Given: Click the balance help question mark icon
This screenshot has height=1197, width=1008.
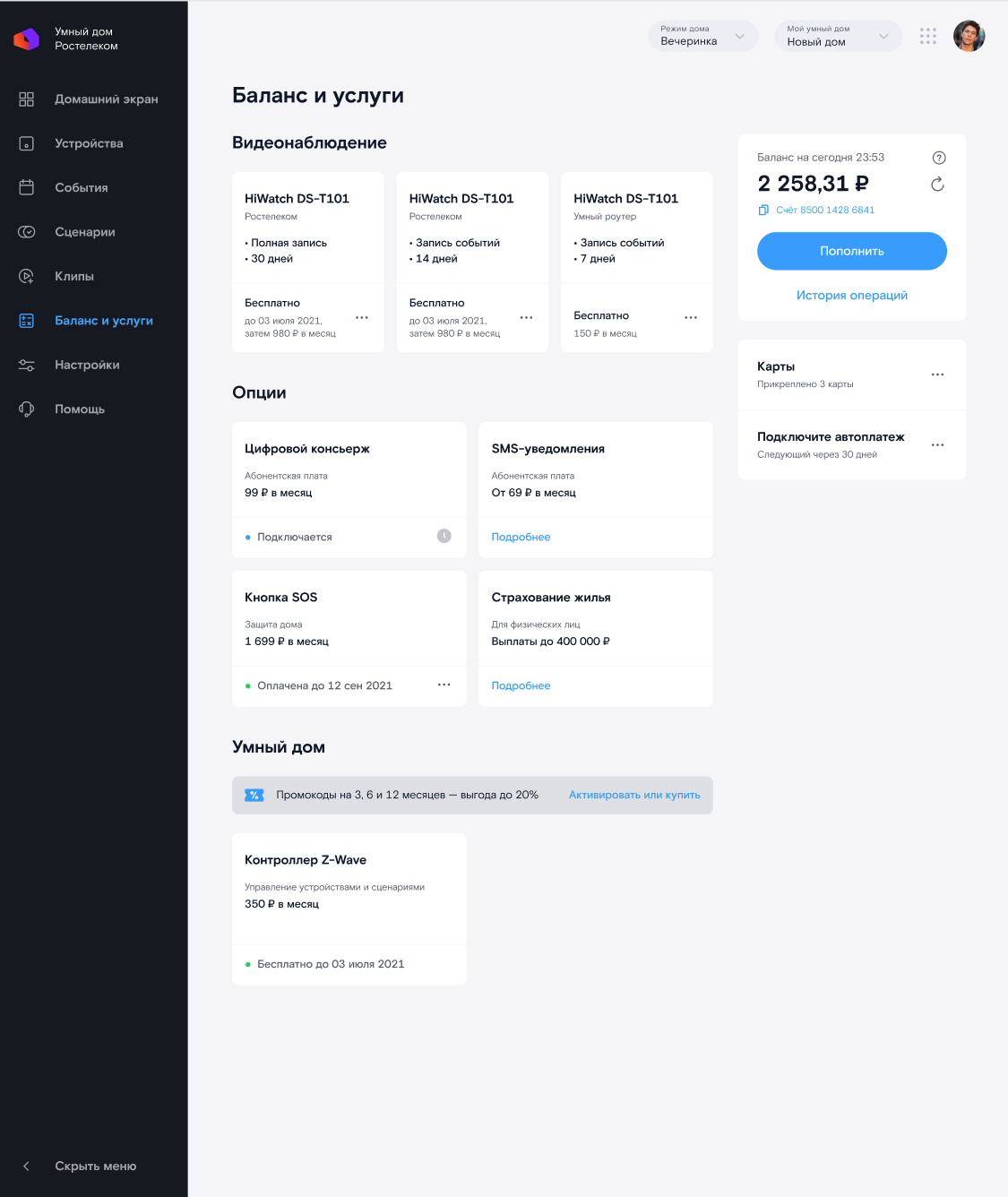Looking at the screenshot, I should coord(938,158).
